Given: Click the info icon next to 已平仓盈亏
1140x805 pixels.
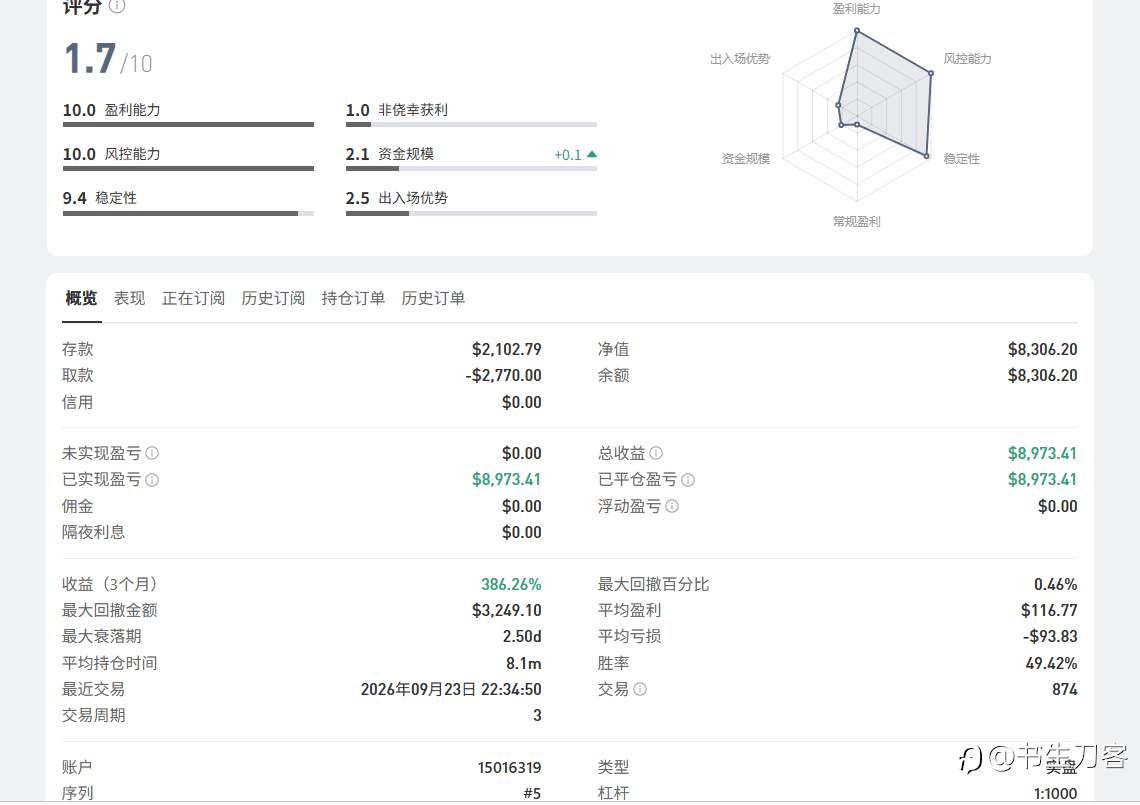Looking at the screenshot, I should pyautogui.click(x=688, y=479).
